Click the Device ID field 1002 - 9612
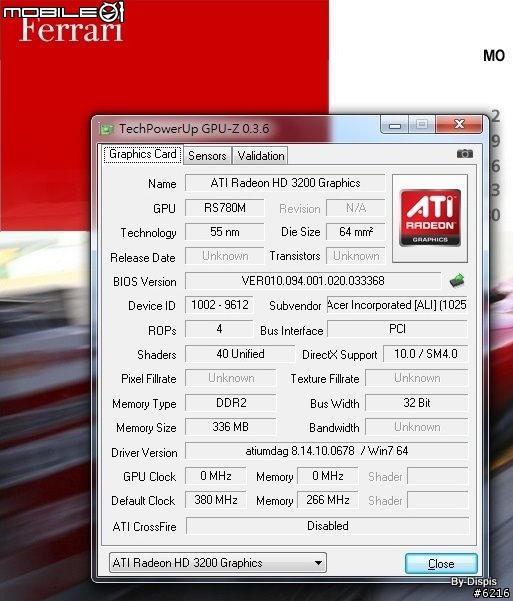This screenshot has width=513, height=601. (219, 305)
